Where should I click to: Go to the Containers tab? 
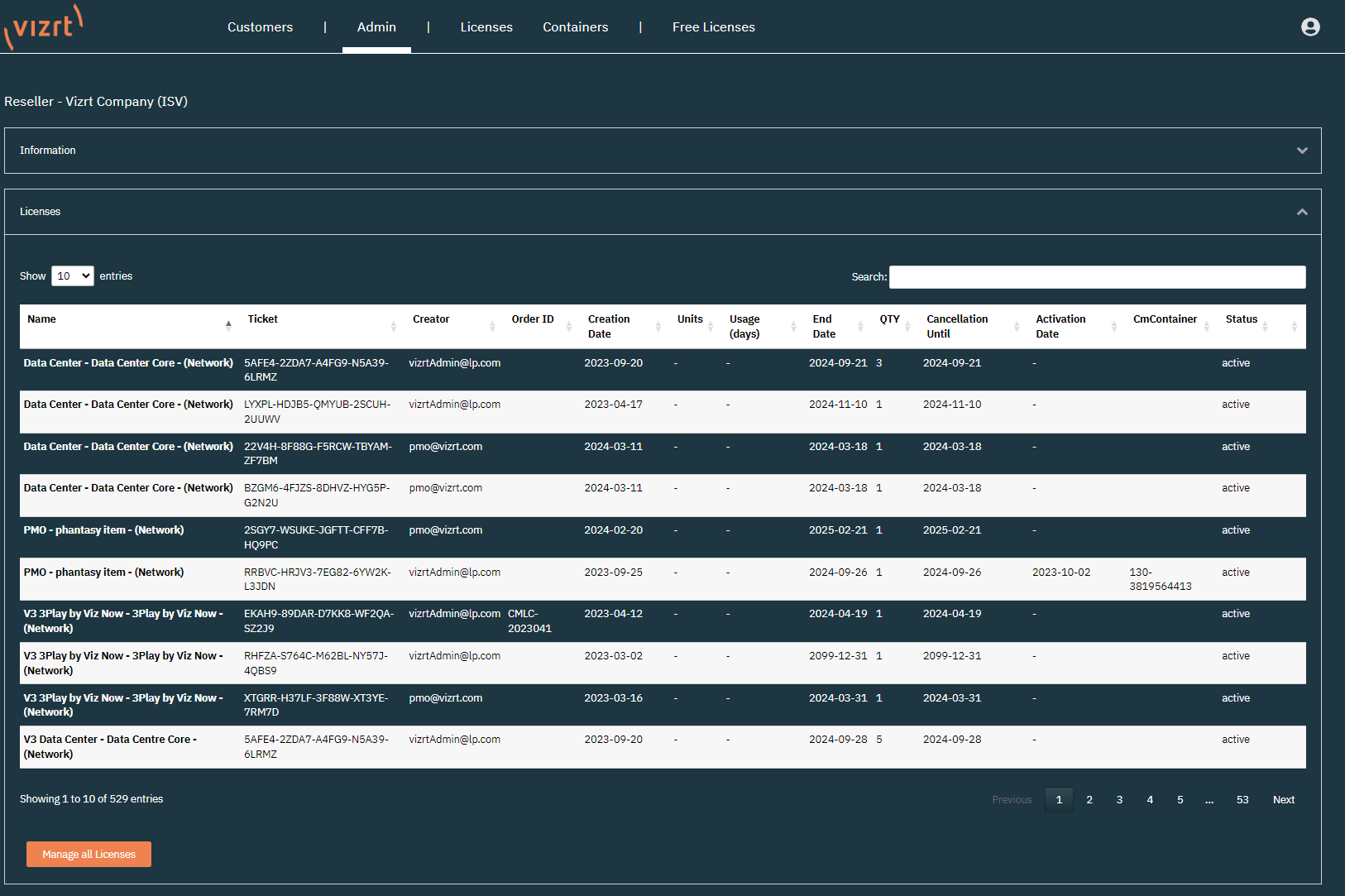[575, 27]
